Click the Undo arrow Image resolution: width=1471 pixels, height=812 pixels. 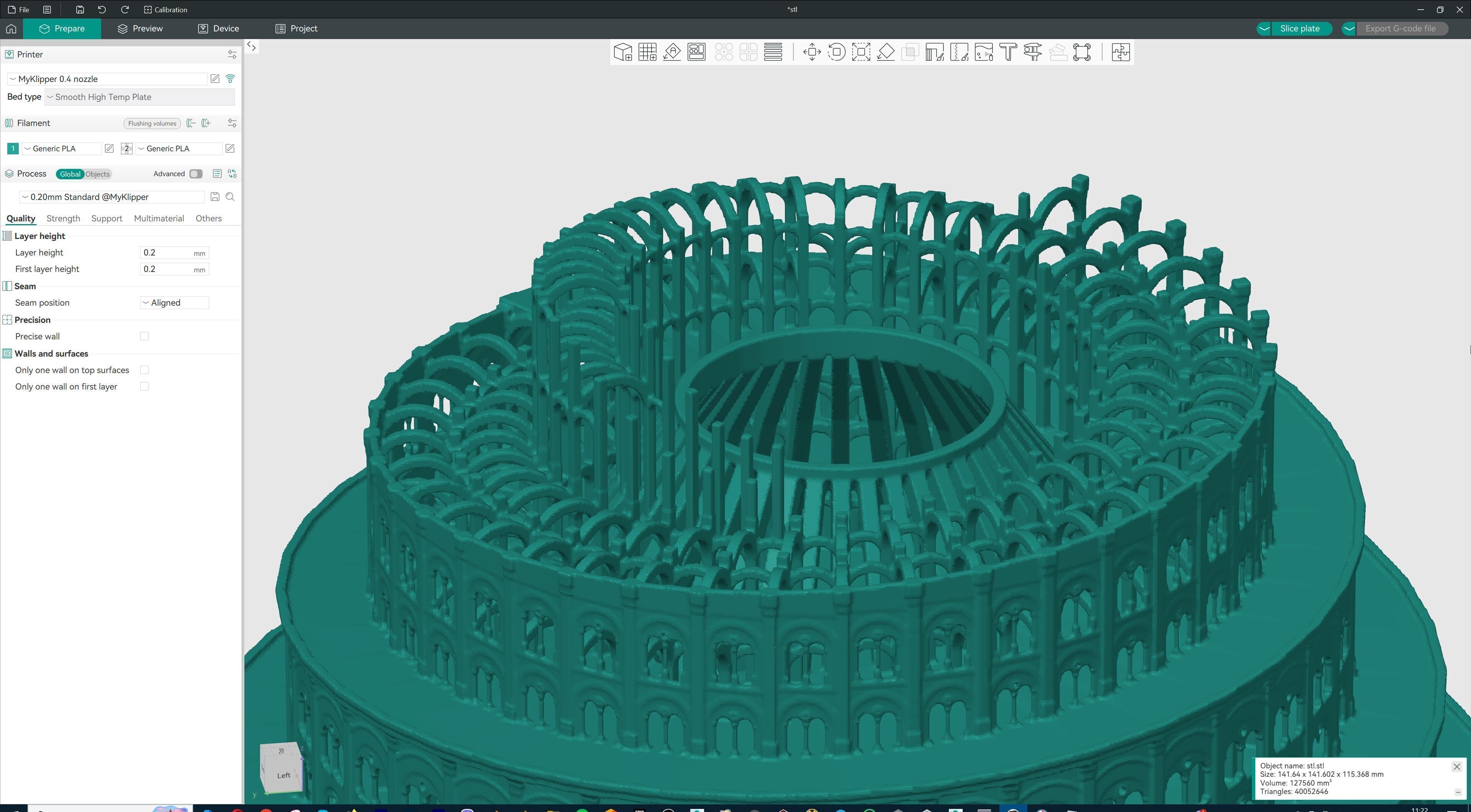102,9
